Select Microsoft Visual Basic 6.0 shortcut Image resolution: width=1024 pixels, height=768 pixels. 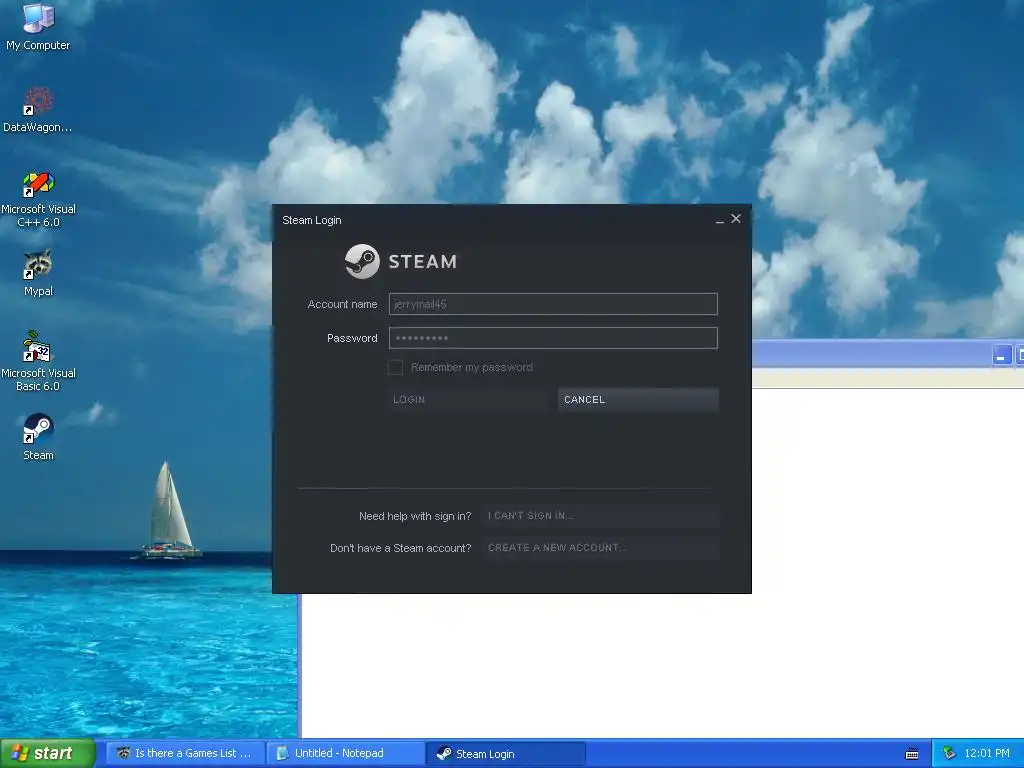coord(38,361)
